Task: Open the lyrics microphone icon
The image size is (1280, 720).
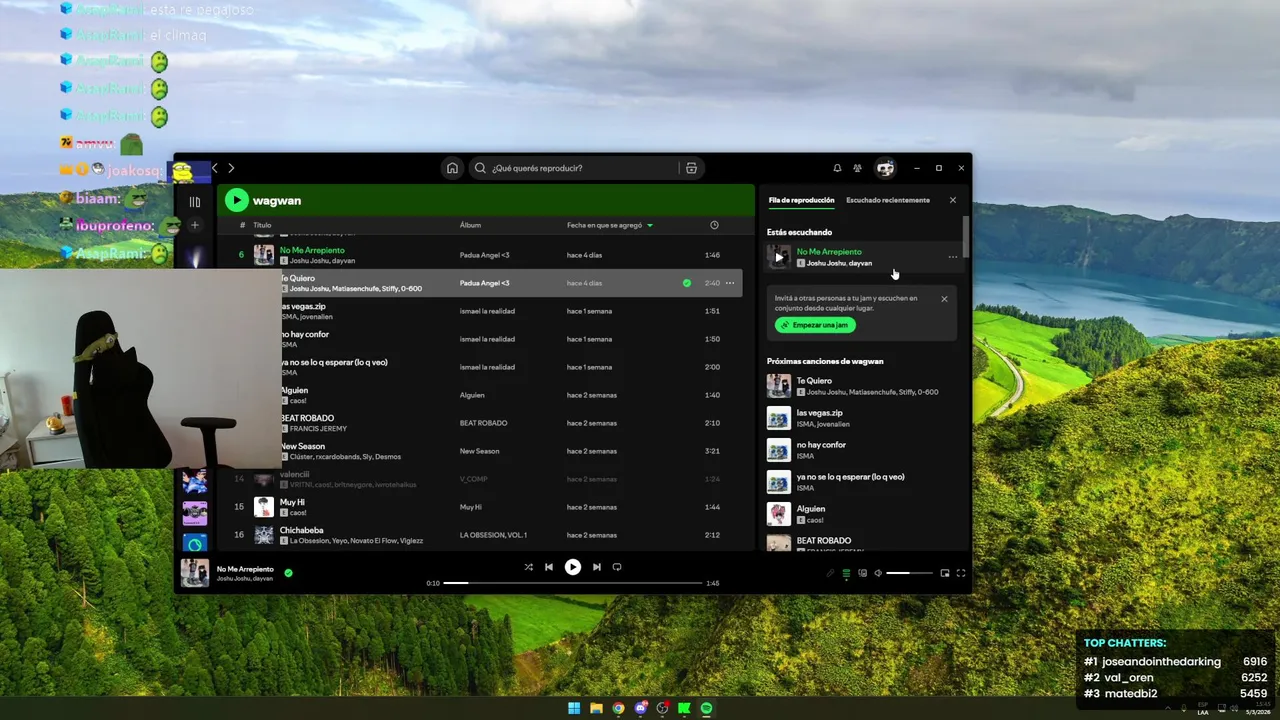Action: (830, 573)
